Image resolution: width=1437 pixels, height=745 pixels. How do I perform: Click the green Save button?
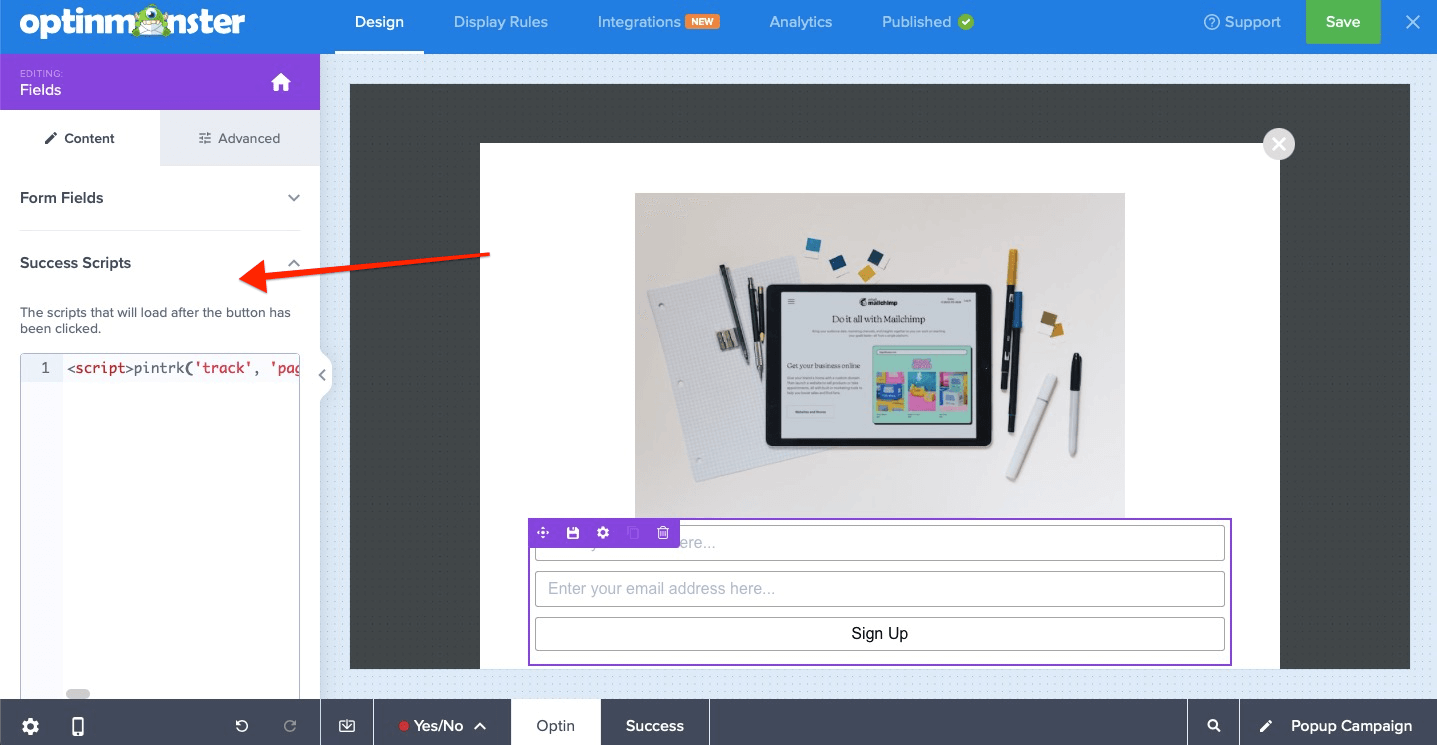[x=1342, y=22]
